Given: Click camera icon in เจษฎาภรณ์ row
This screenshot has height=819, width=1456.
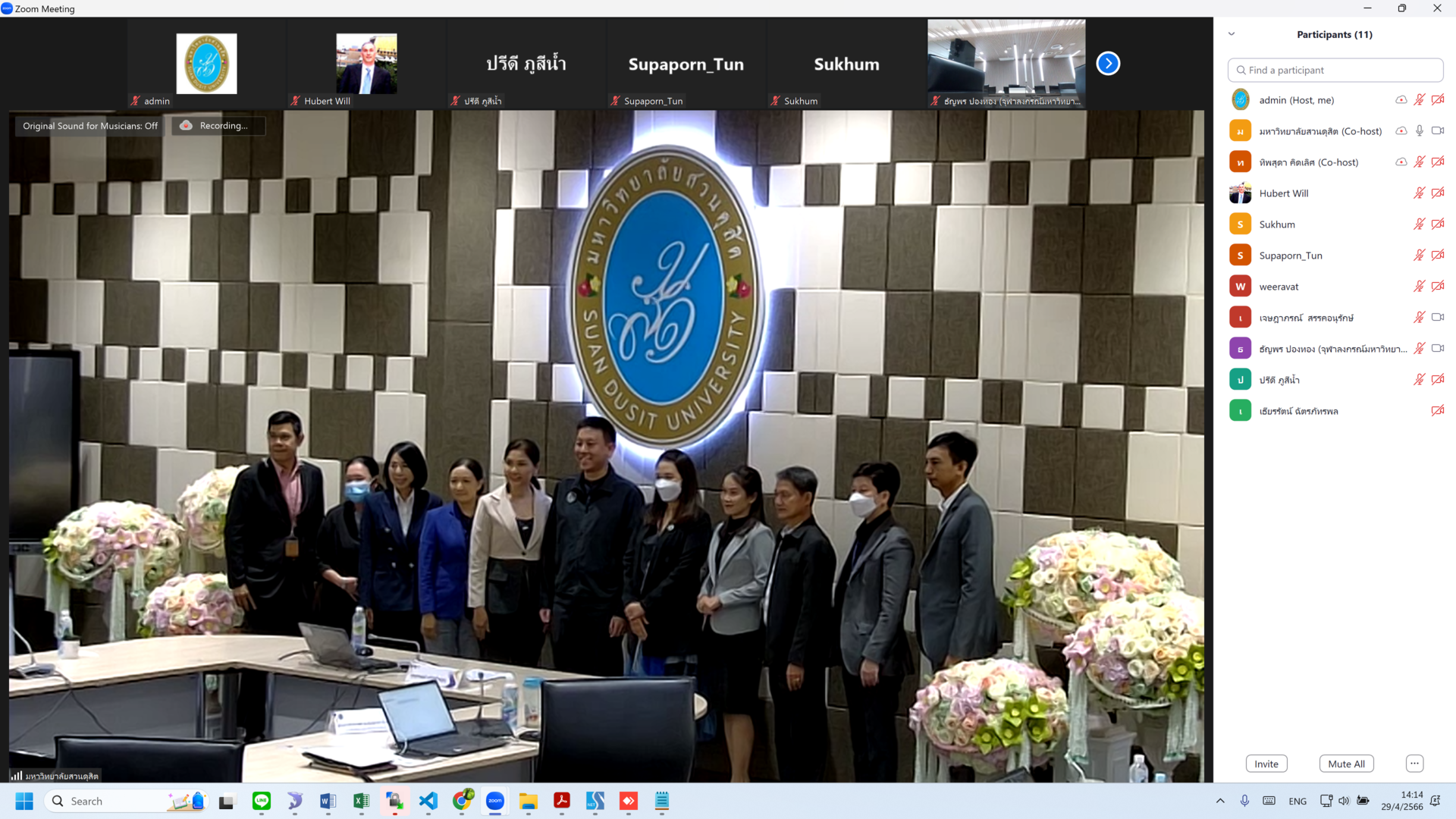Looking at the screenshot, I should point(1437,318).
